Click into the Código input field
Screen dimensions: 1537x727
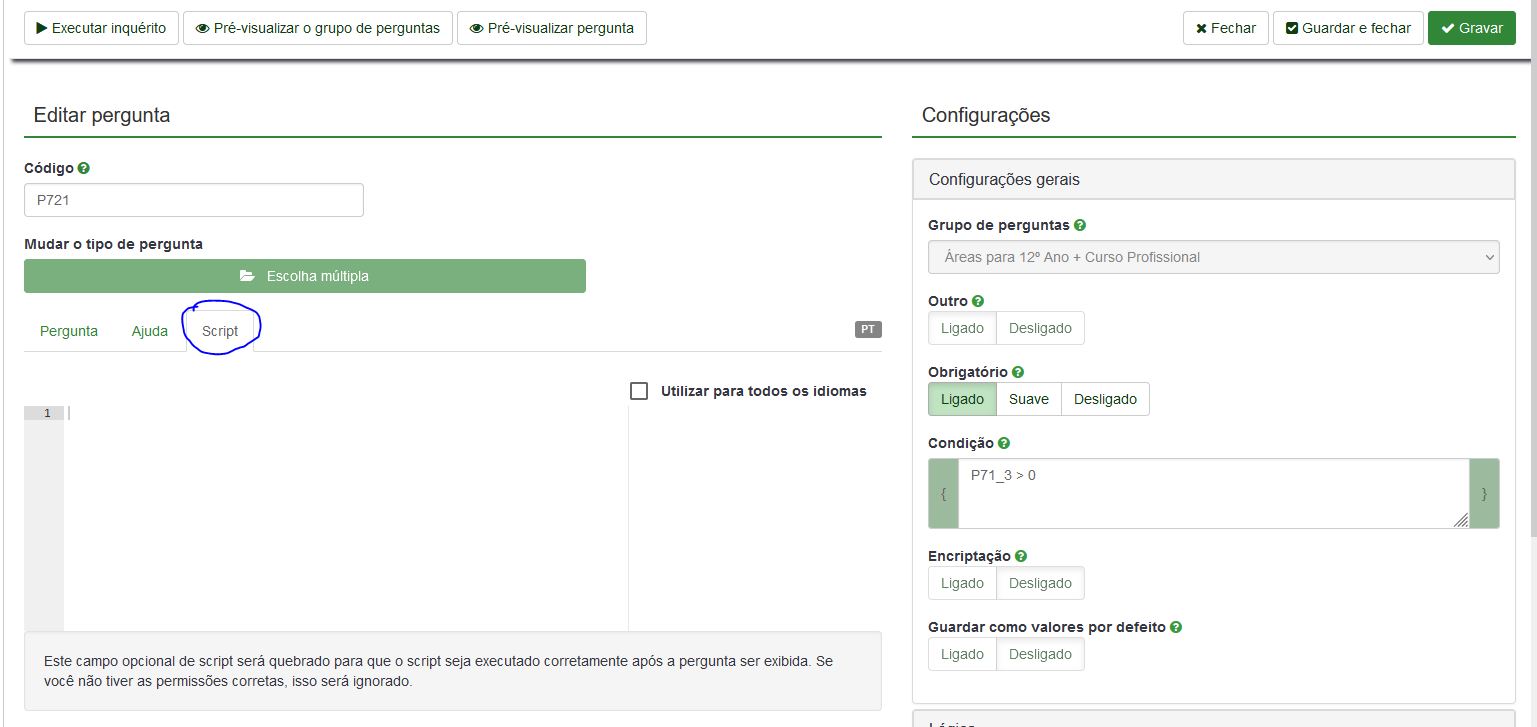tap(194, 200)
